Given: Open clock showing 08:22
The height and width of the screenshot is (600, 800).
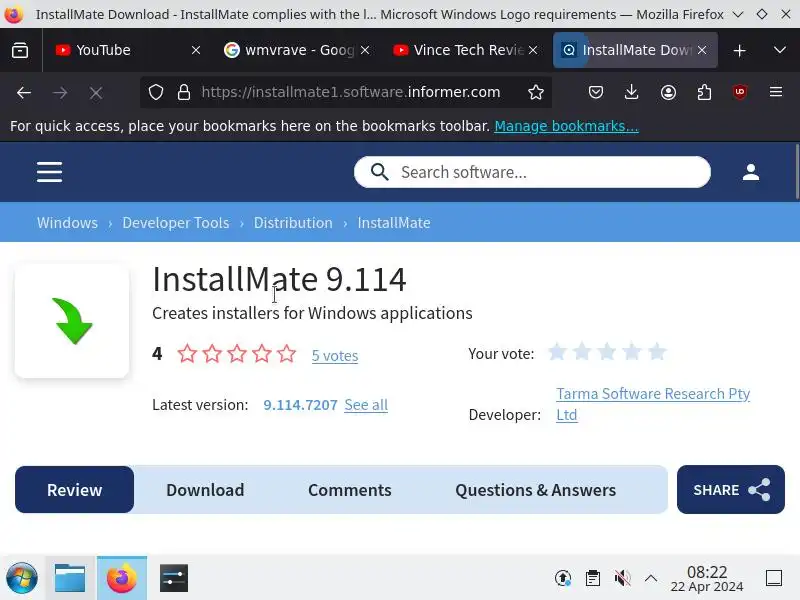Looking at the screenshot, I should tap(707, 579).
